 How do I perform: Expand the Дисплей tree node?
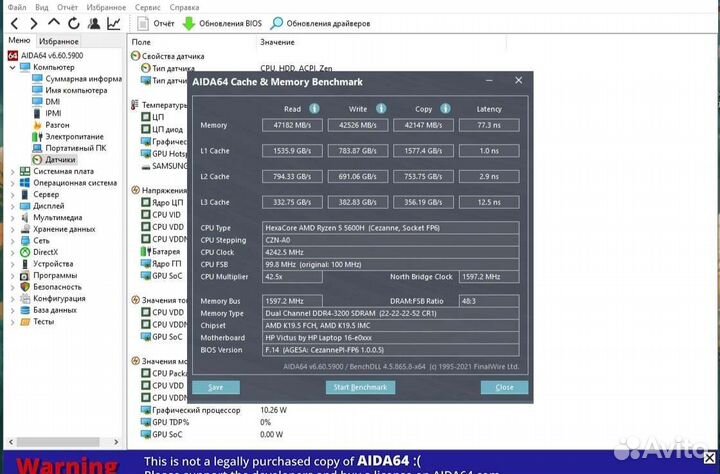[12, 206]
